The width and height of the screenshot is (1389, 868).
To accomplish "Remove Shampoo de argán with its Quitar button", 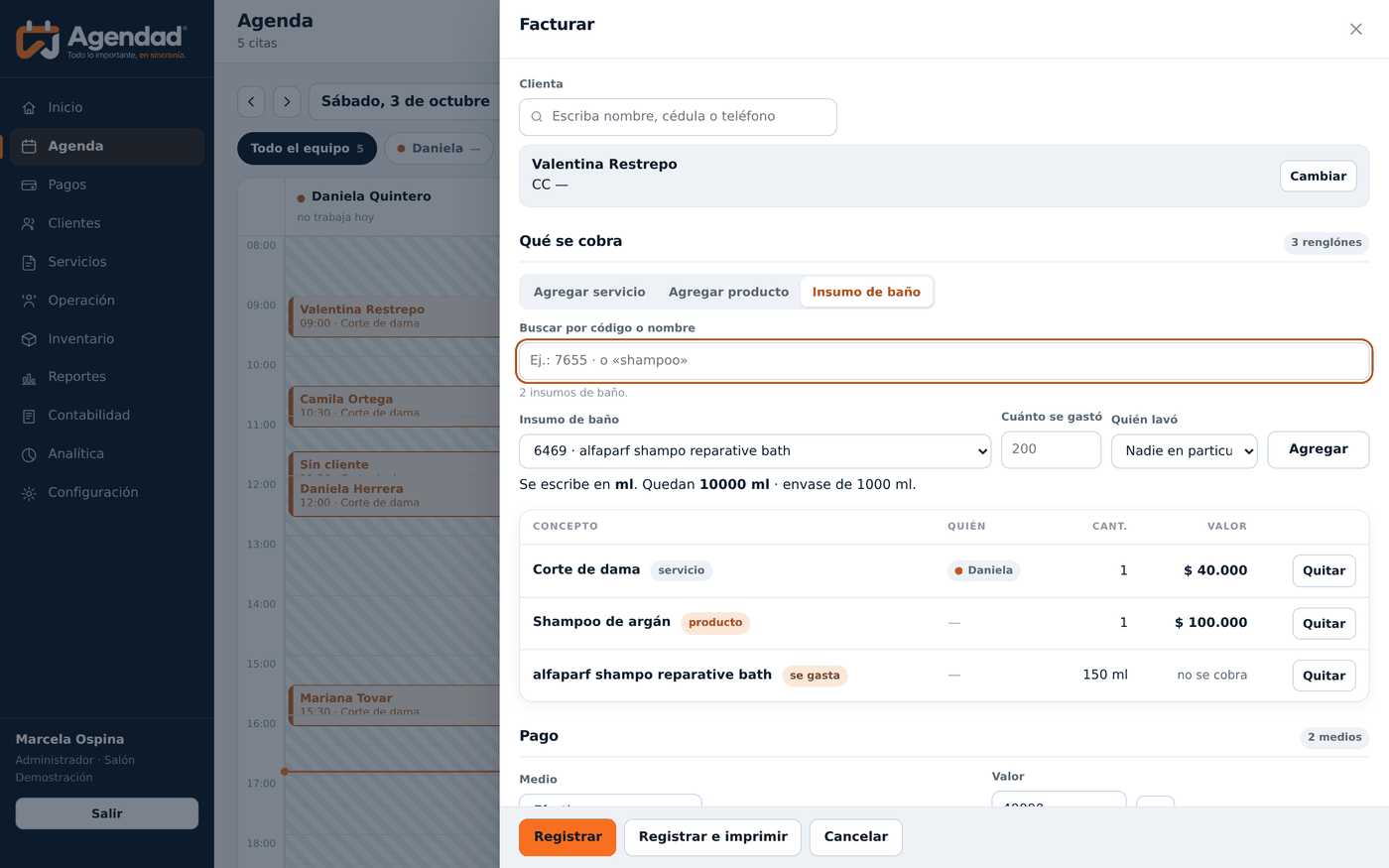I will (x=1324, y=623).
